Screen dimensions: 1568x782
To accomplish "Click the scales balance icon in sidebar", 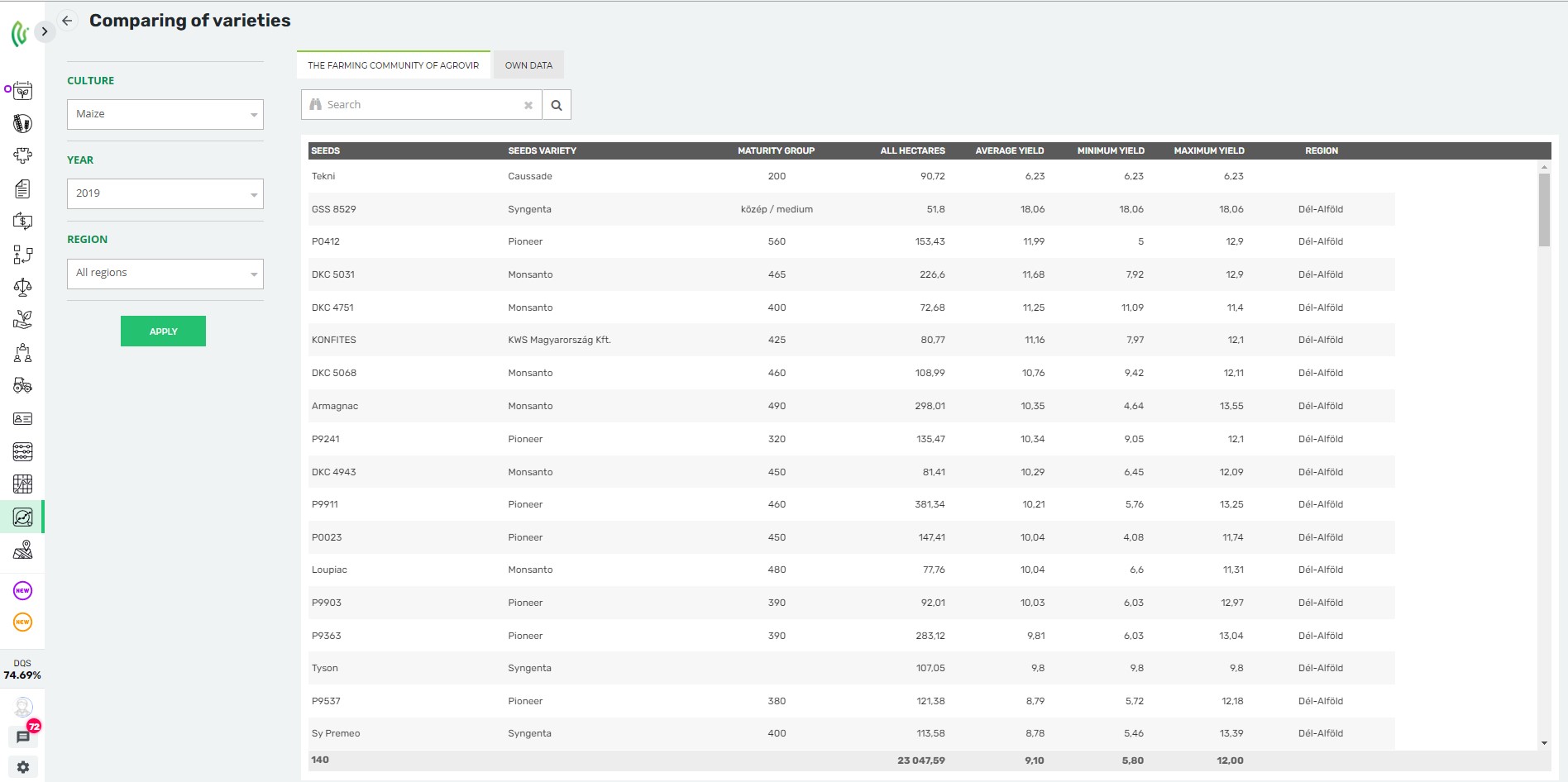I will point(22,288).
